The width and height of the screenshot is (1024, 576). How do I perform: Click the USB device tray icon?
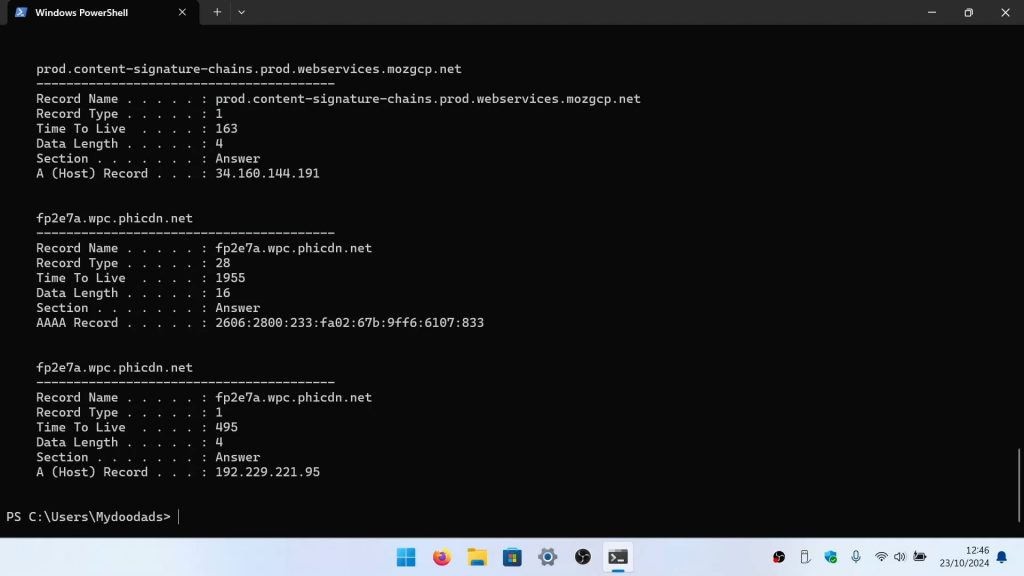click(x=805, y=557)
